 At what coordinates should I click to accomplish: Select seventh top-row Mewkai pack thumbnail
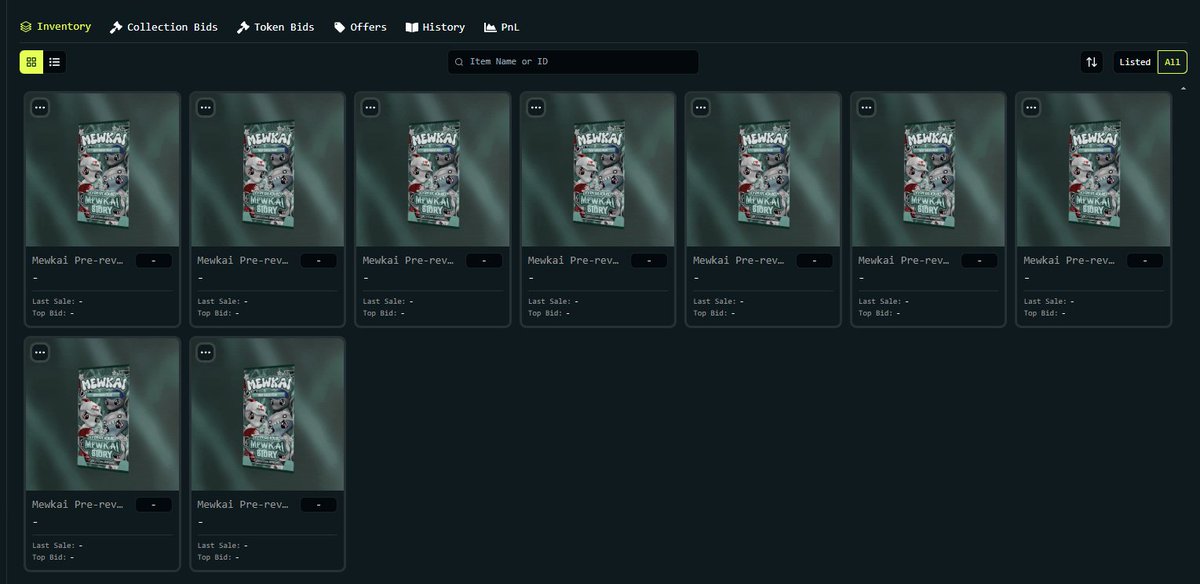click(1093, 170)
